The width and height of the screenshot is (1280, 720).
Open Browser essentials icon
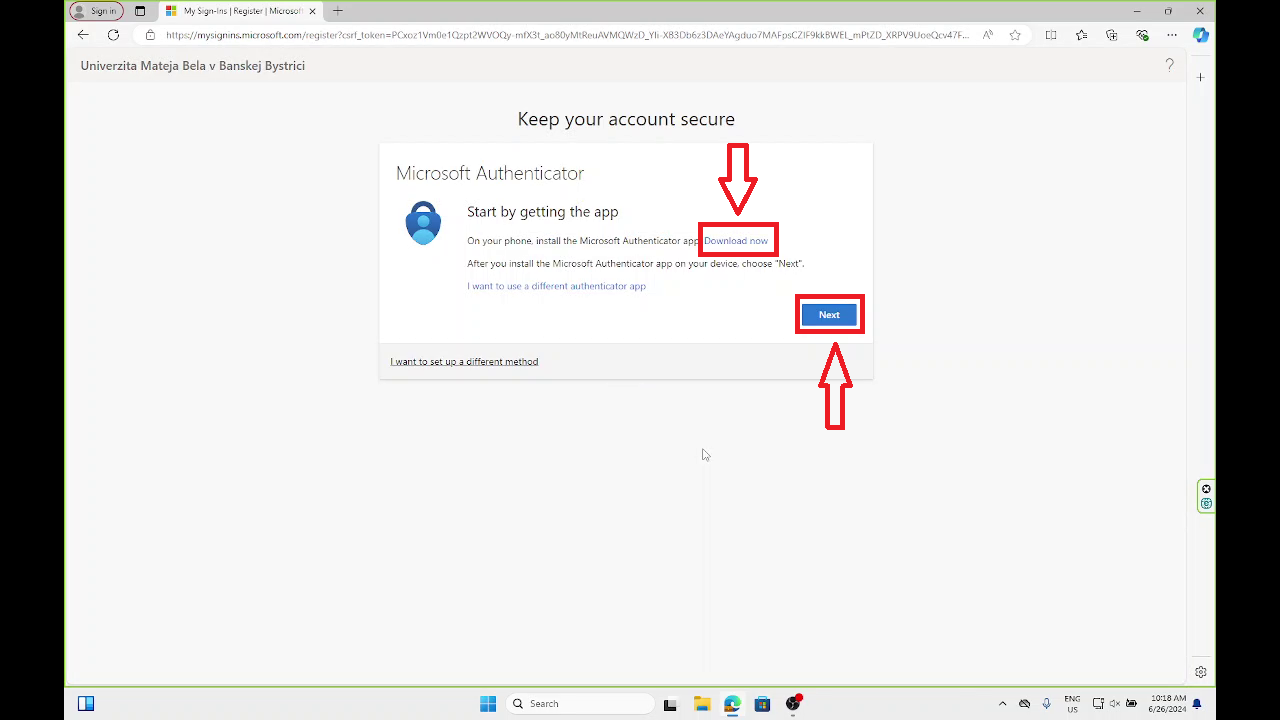pyautogui.click(x=1142, y=35)
